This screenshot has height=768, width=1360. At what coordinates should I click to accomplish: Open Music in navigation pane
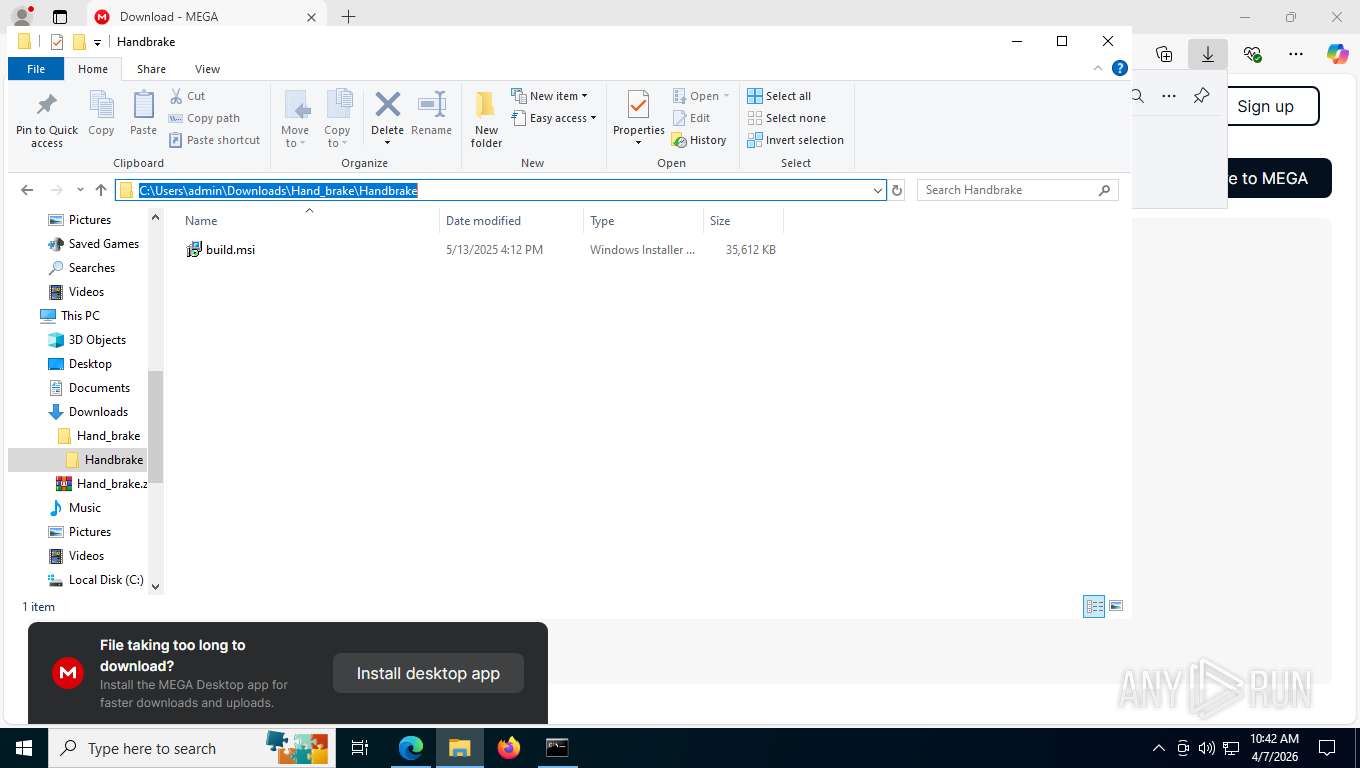pos(75,508)
